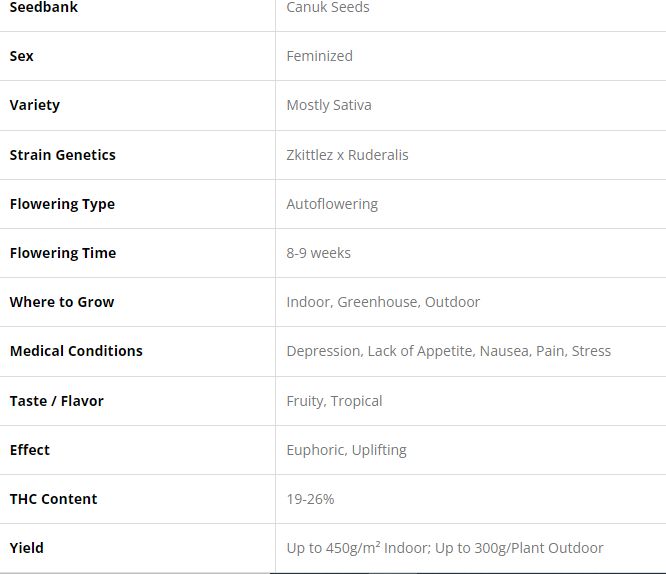Click the Mostly Sativa variety value
This screenshot has width=666, height=574.
[329, 105]
